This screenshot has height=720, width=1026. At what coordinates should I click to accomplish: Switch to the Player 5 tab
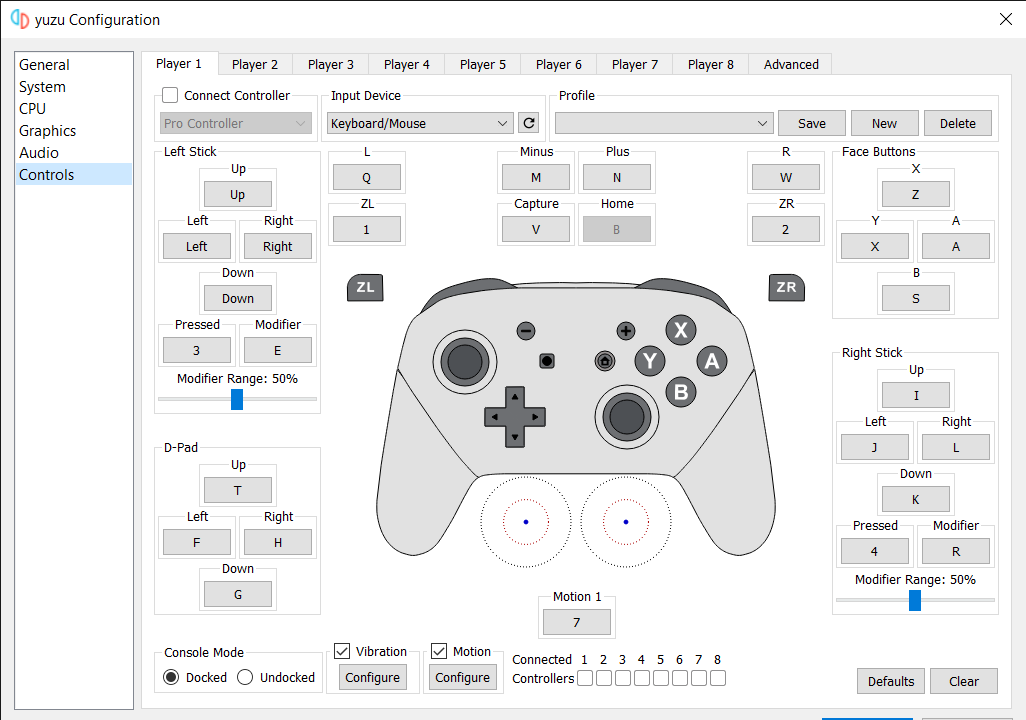pyautogui.click(x=483, y=64)
